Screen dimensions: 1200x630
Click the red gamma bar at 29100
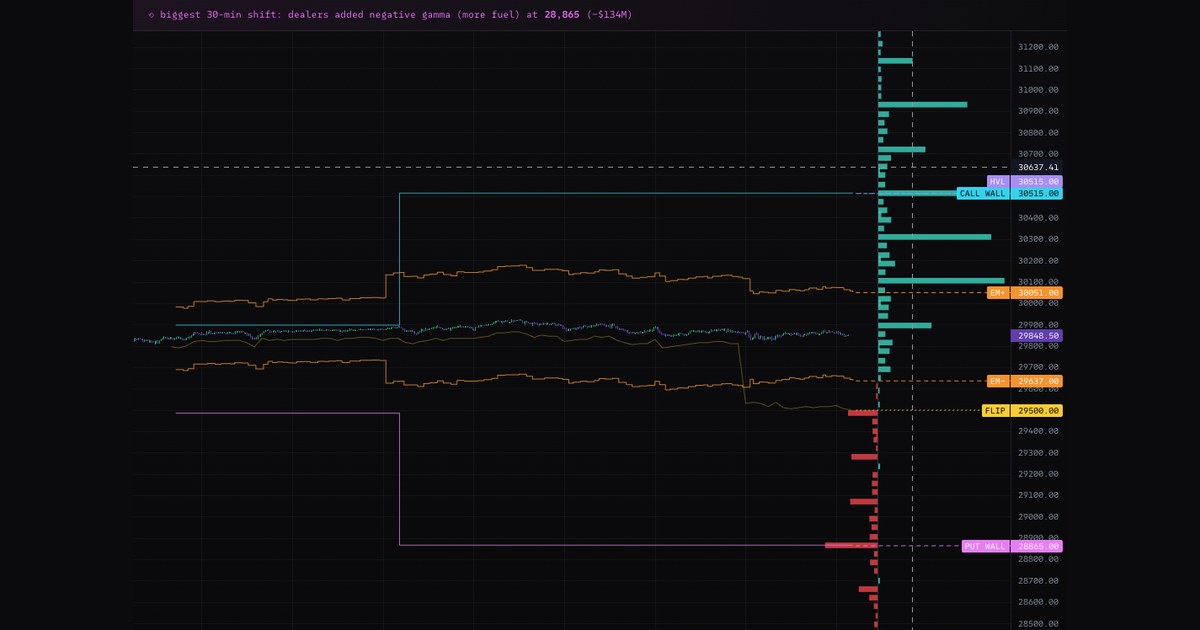(x=864, y=501)
